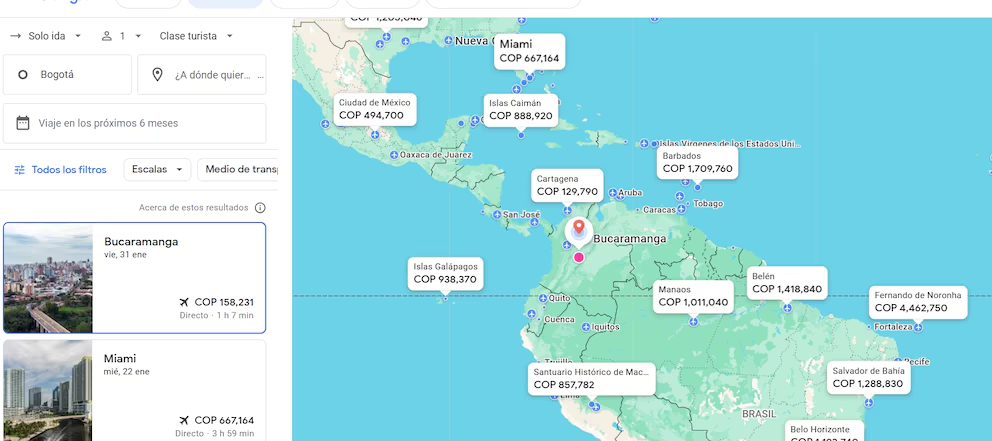Click the location pin icon in destination field

(158, 75)
